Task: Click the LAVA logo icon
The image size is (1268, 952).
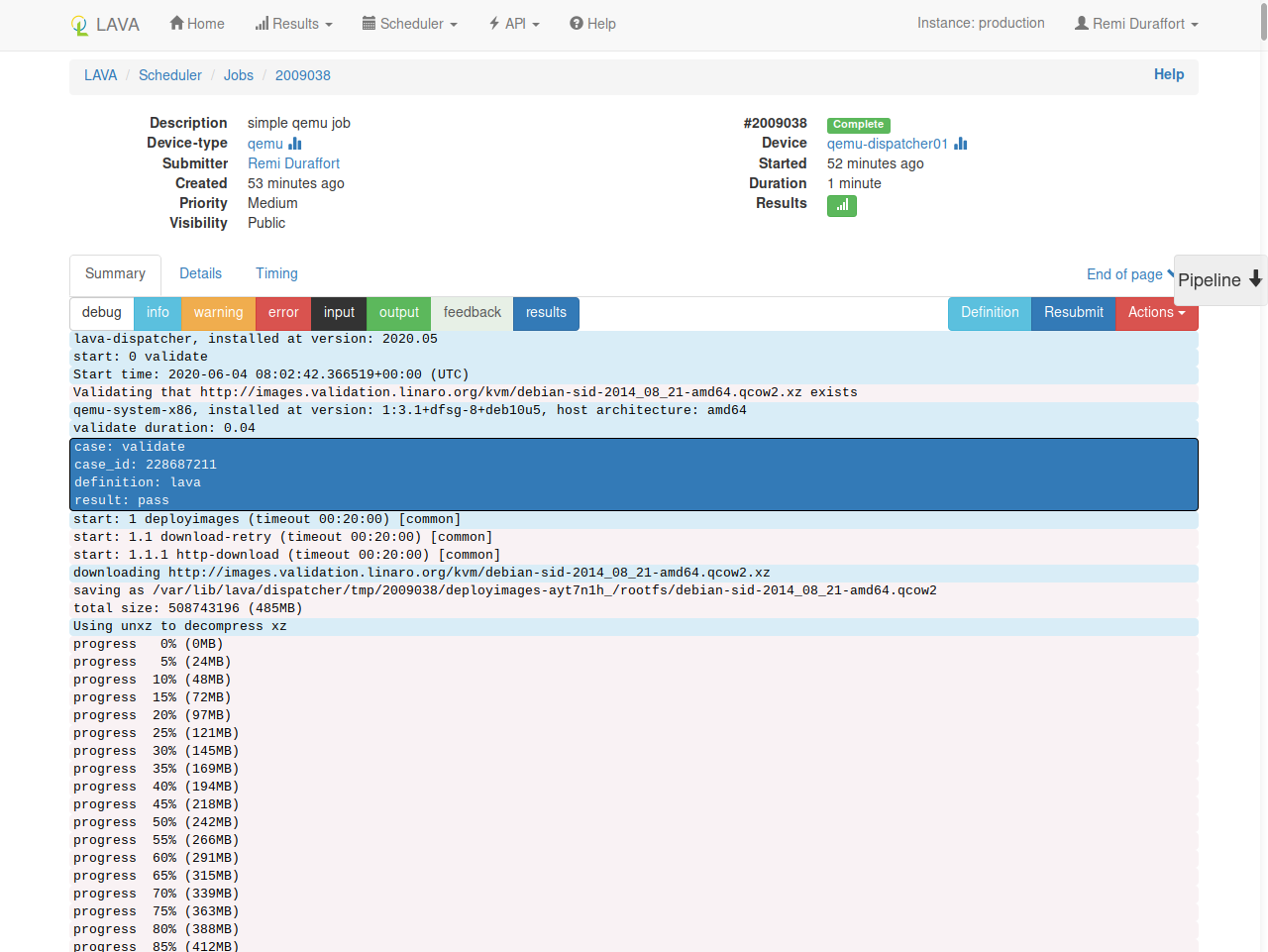Action: 80,26
